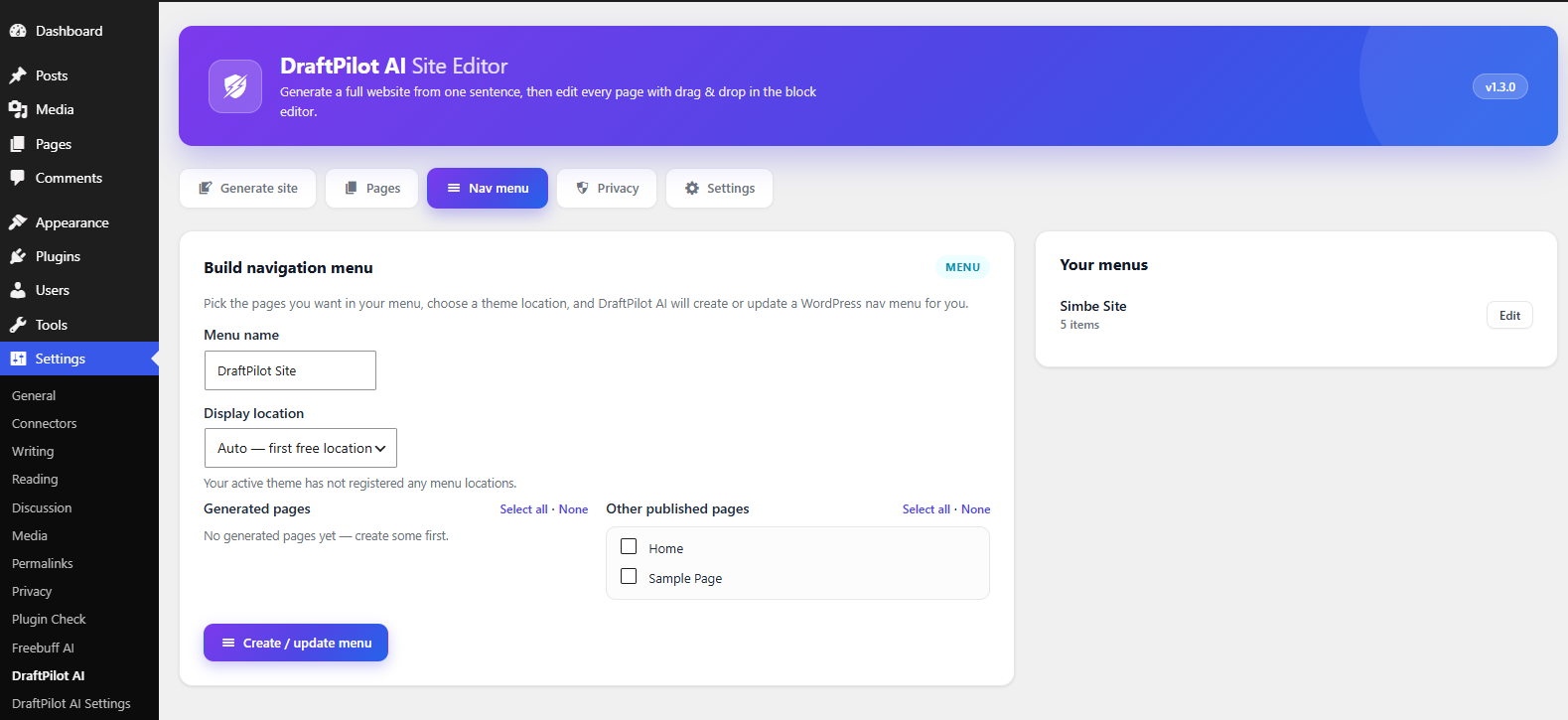Click the DraftPilot AI logo icon
The width and height of the screenshot is (1568, 720).
(x=235, y=86)
